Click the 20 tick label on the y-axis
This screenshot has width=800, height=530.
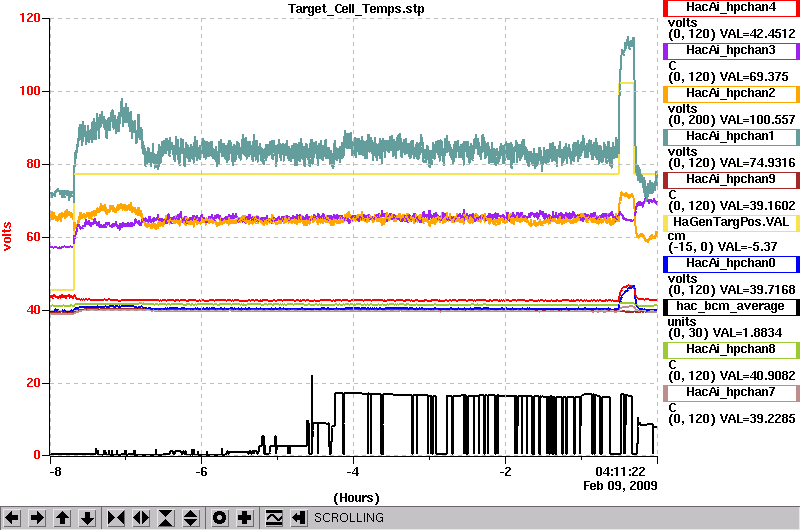pos(33,383)
